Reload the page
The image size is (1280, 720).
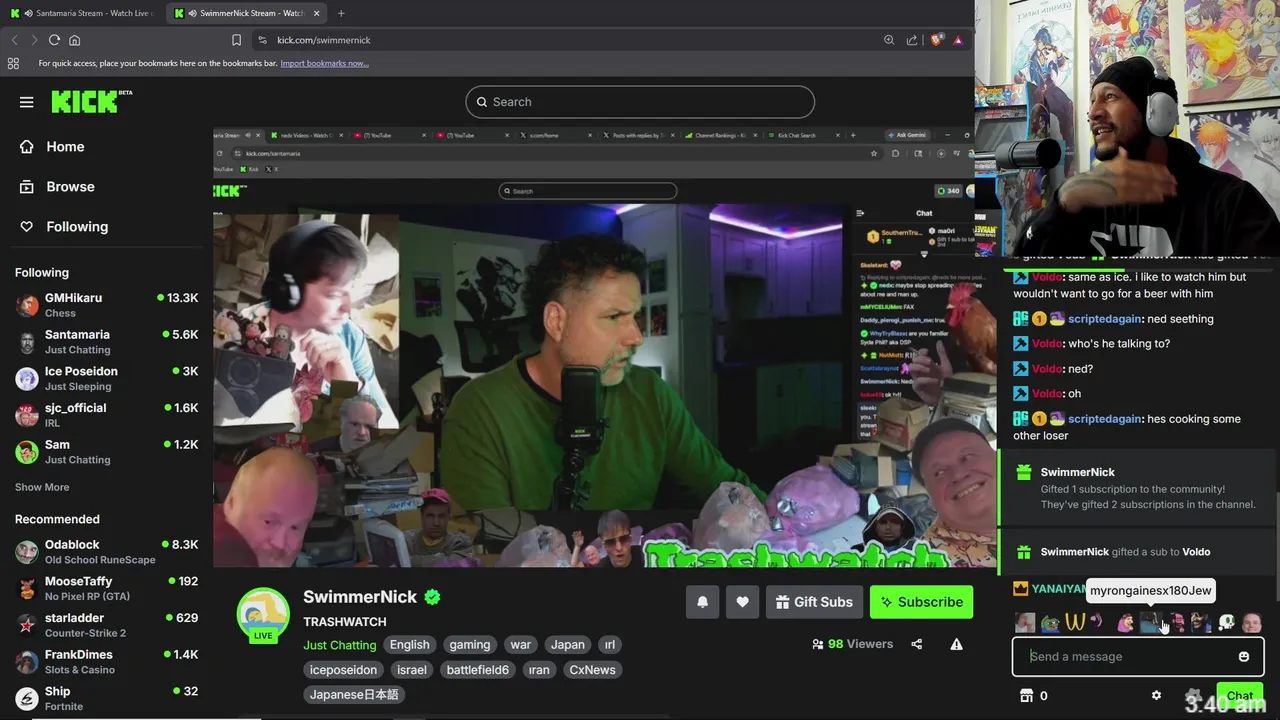coord(54,40)
